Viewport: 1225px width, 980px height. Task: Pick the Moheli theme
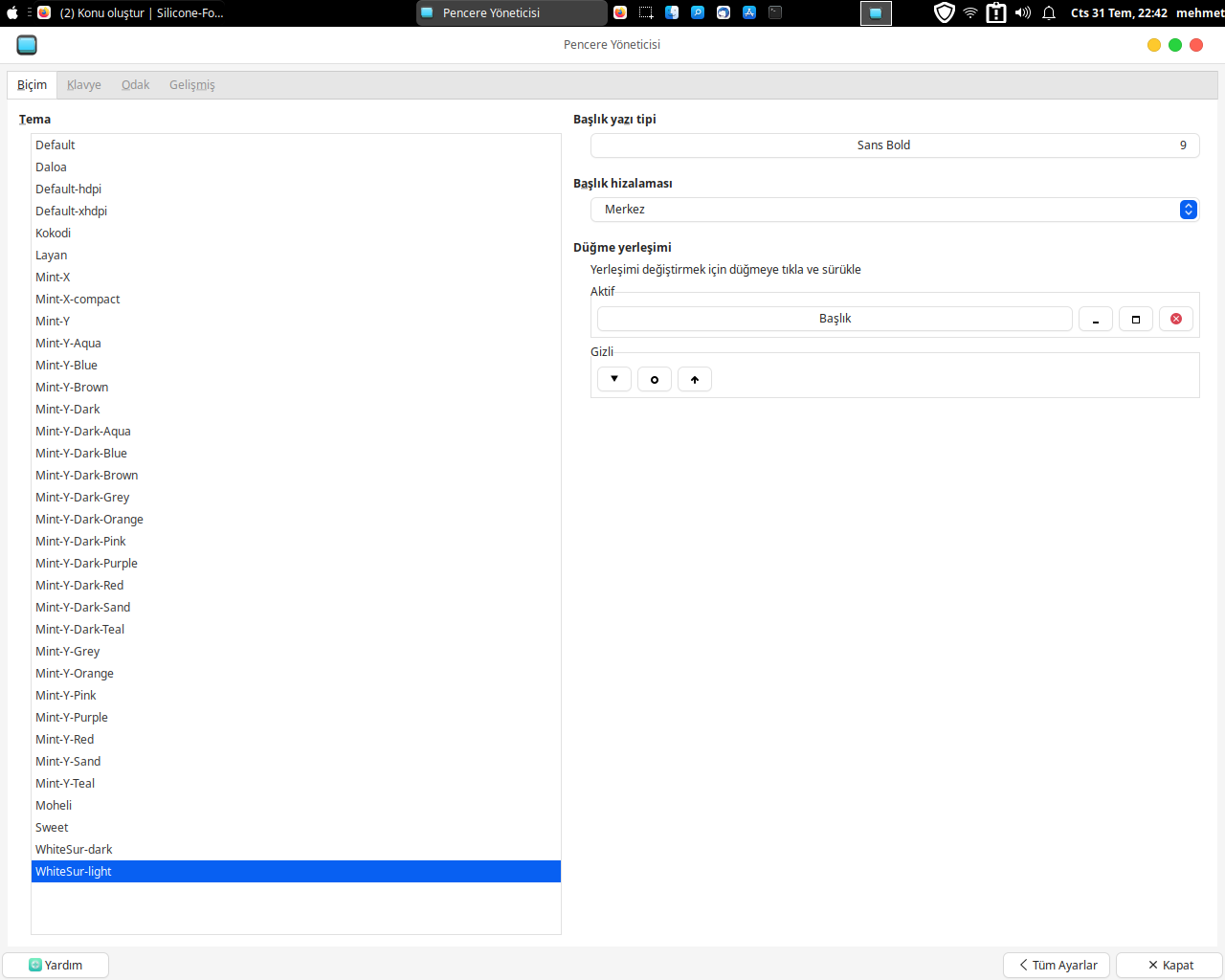[296, 806]
